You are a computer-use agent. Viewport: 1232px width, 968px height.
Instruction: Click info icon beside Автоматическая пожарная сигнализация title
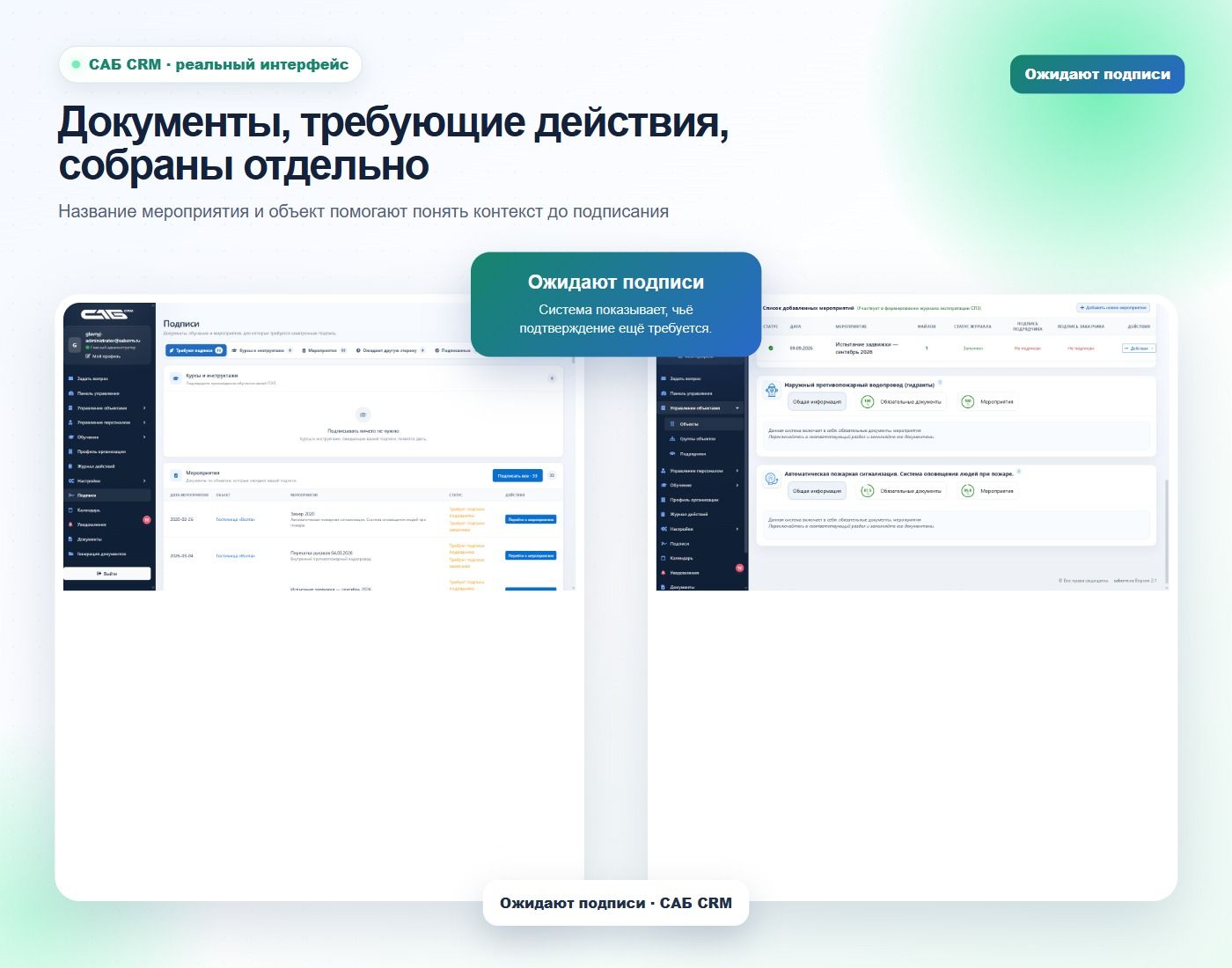coord(1019,472)
